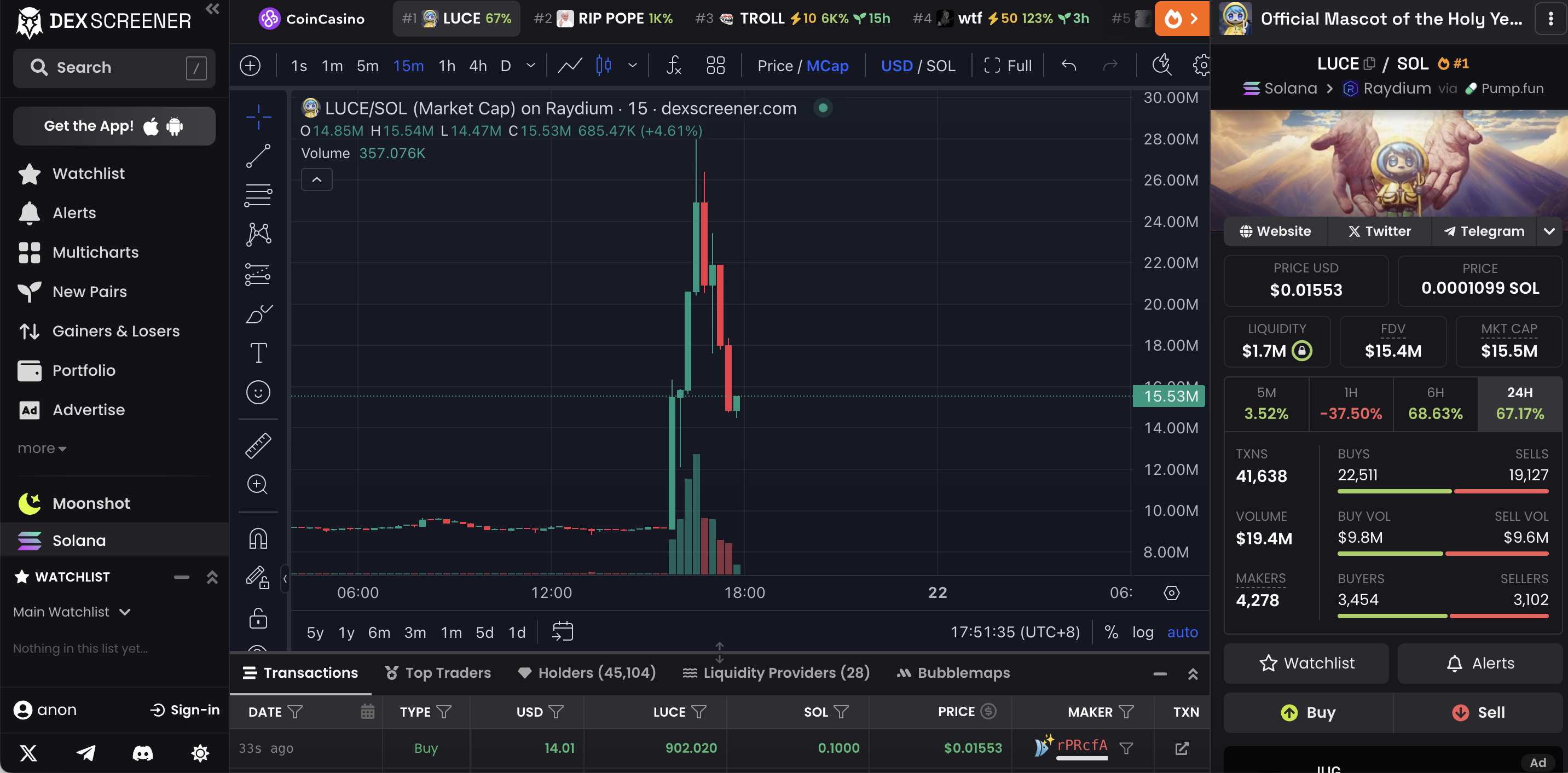Open the Main Watchlist dropdown
Screen dimensions: 1568x773
[x=72, y=612]
